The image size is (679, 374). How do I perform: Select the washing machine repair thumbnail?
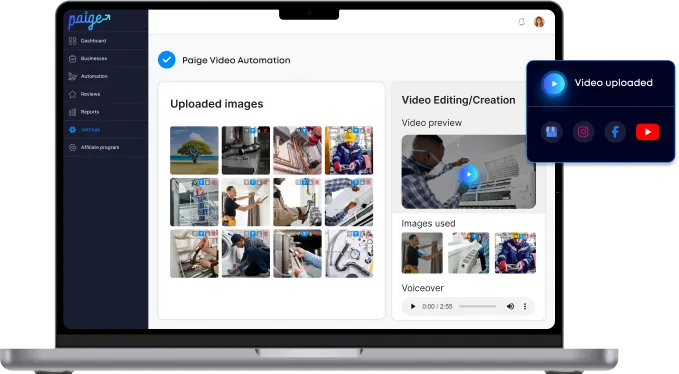click(x=246, y=254)
